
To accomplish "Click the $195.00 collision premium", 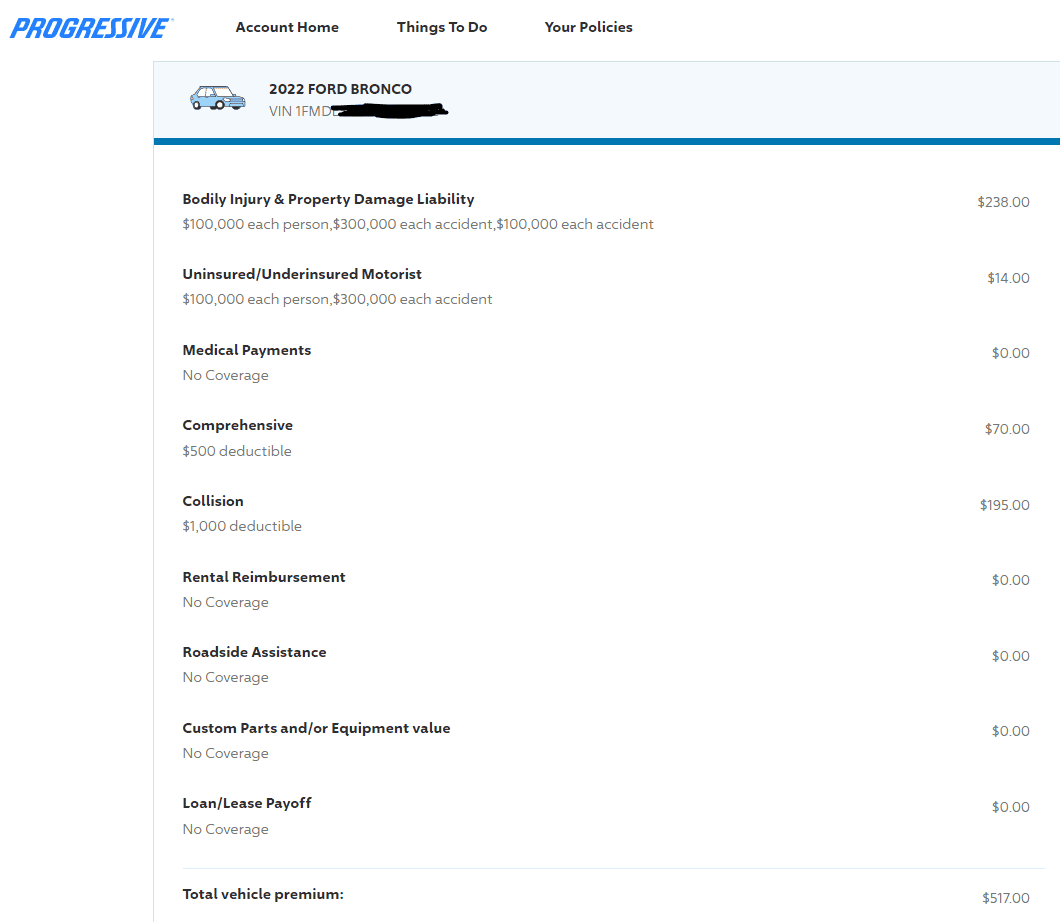I will (x=1005, y=505).
